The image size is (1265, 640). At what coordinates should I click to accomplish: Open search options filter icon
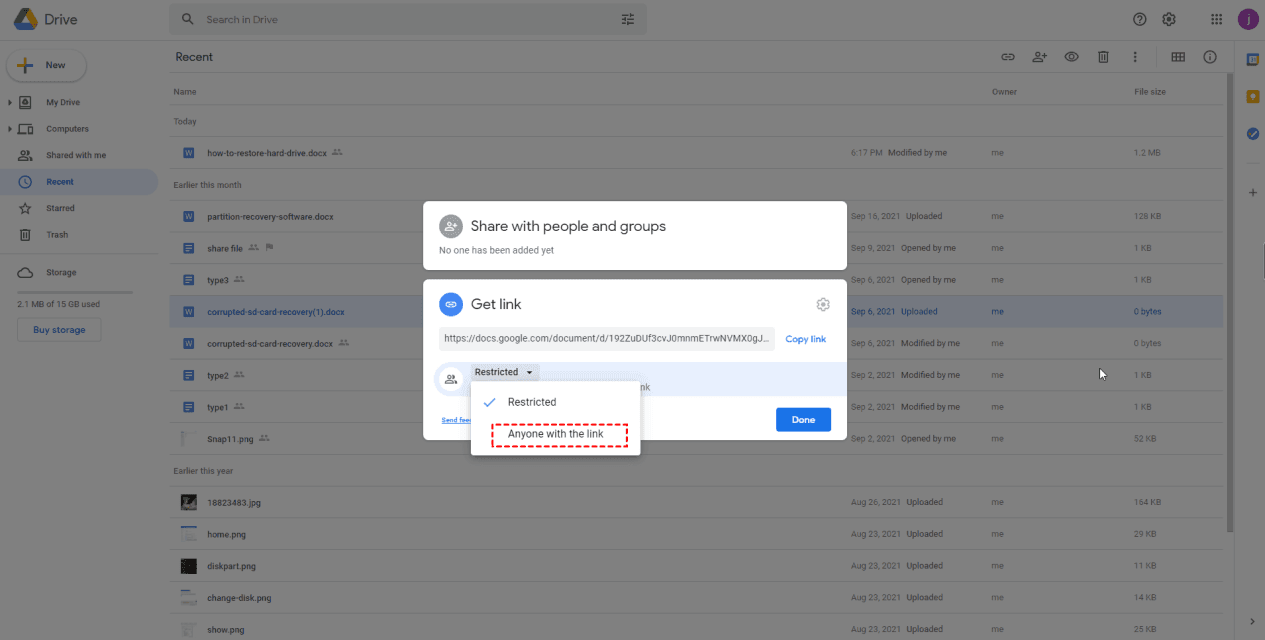point(628,19)
